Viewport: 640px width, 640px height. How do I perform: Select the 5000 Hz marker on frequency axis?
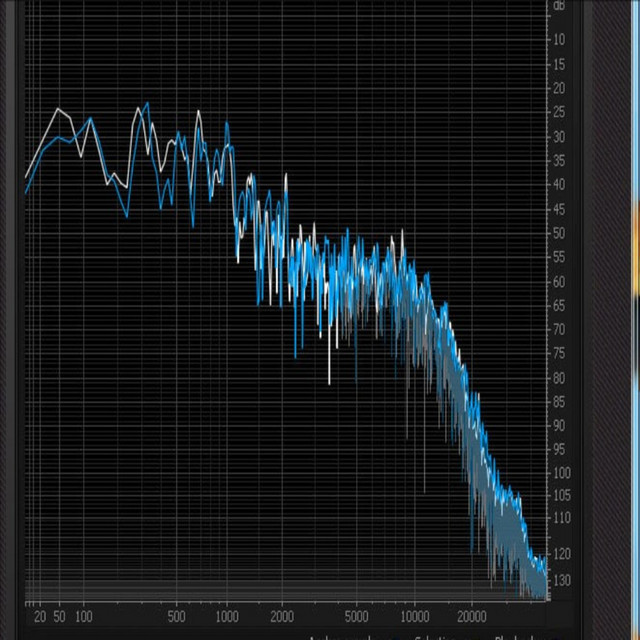[x=356, y=616]
